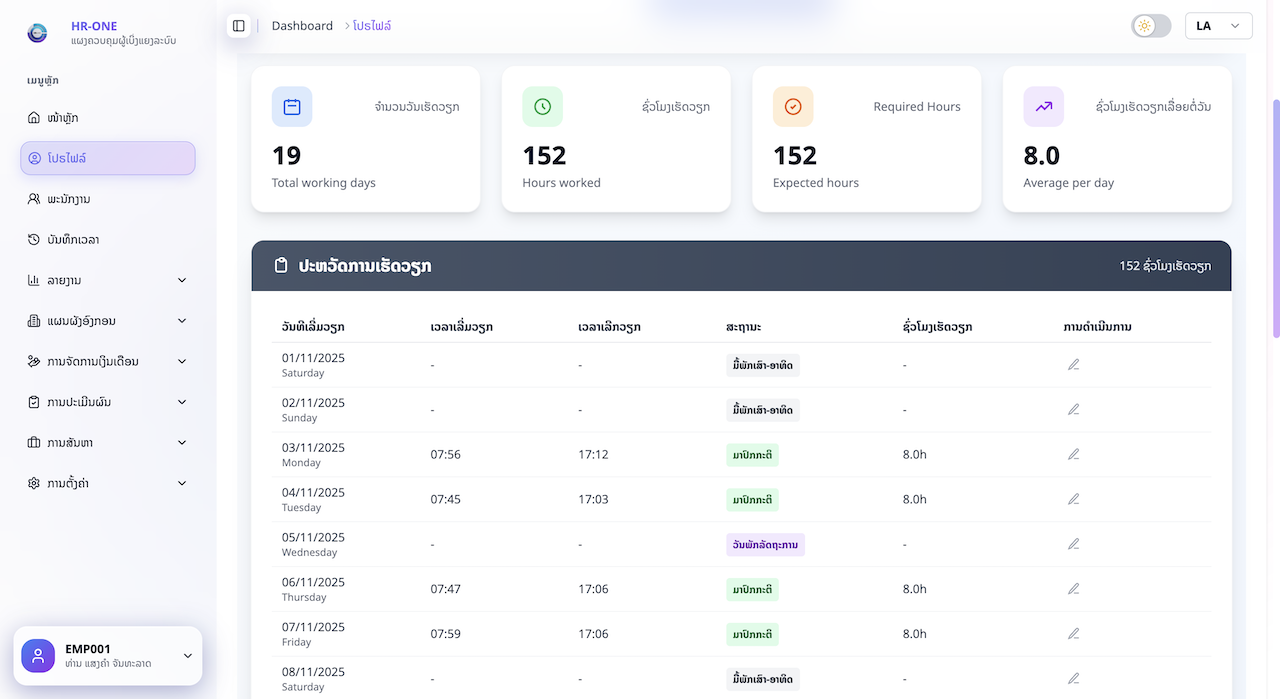Open the EMP001 account menu

click(187, 656)
